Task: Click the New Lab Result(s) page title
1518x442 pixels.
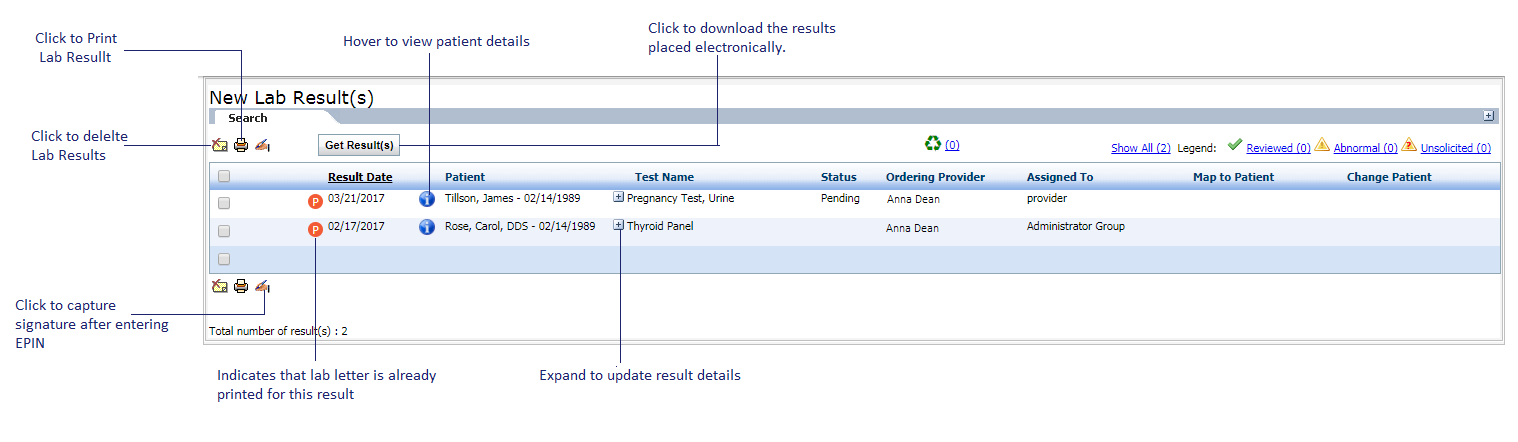Action: pos(291,97)
